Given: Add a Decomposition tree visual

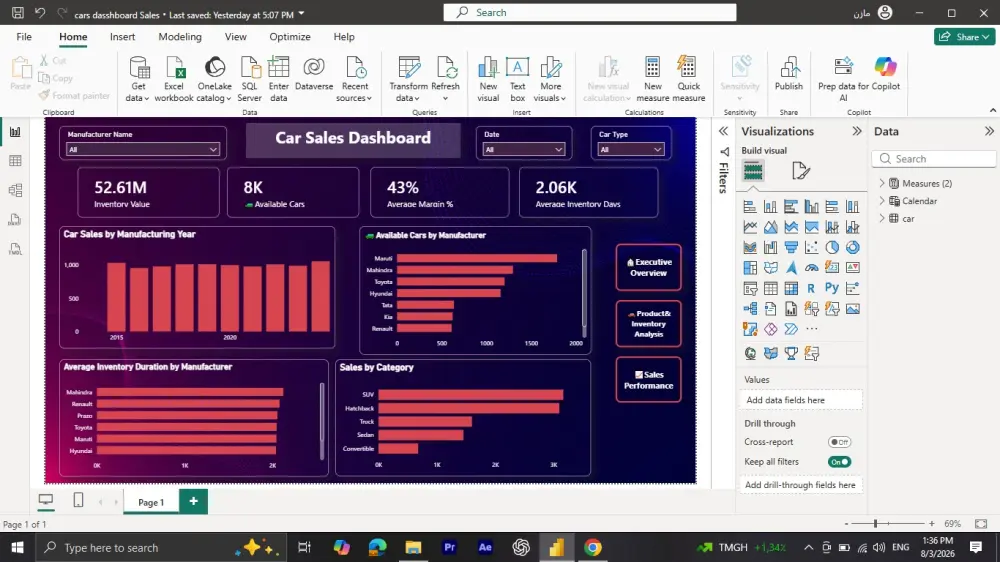Looking at the screenshot, I should (x=750, y=309).
